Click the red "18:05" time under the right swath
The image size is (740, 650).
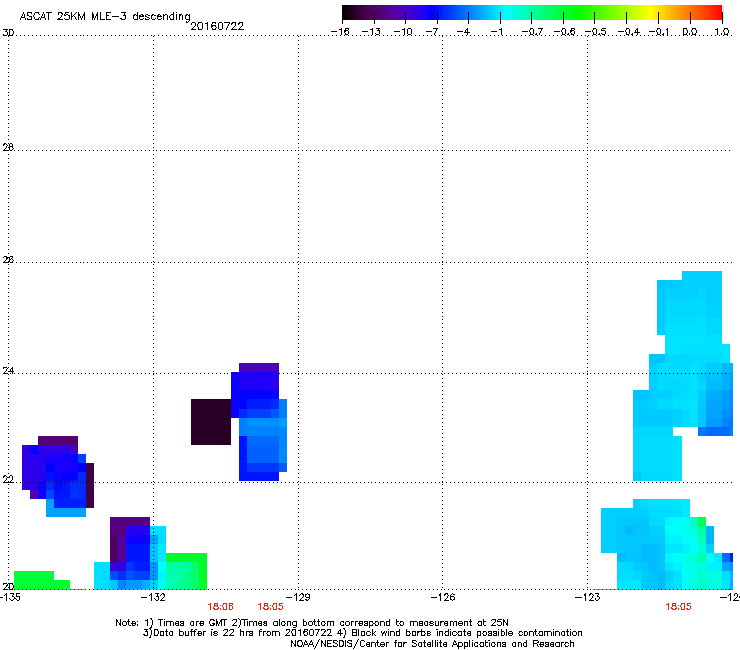[x=678, y=607]
